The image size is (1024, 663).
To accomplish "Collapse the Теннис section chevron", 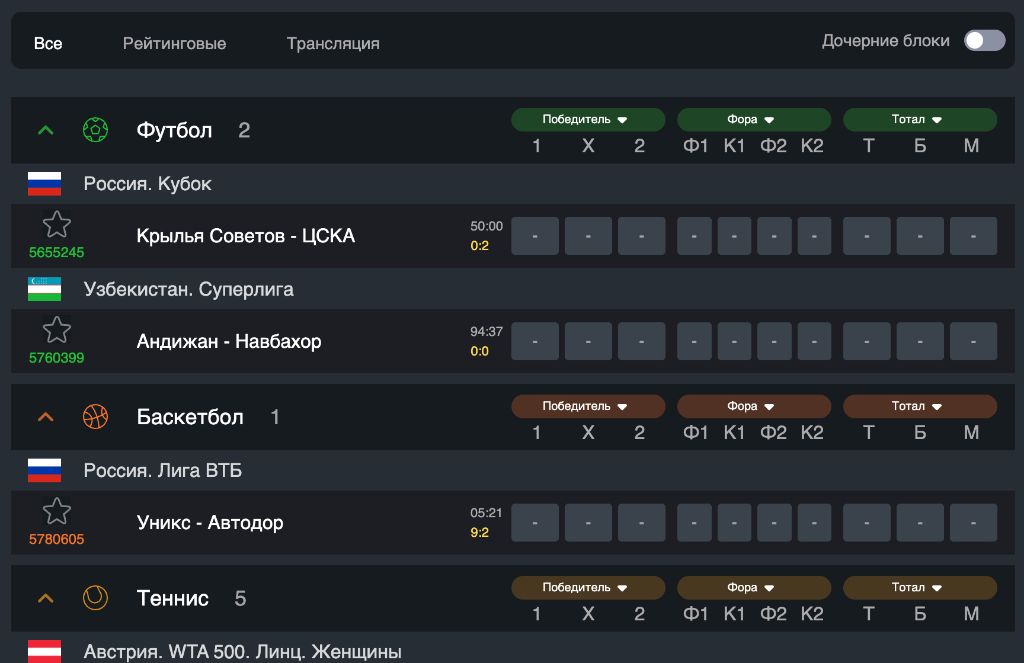I will click(45, 598).
